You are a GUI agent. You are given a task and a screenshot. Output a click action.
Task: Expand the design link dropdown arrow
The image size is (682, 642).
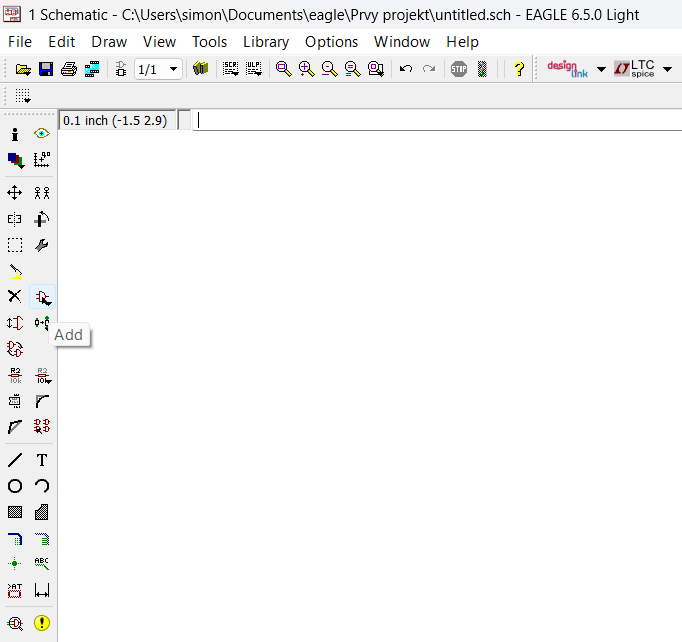[x=601, y=69]
